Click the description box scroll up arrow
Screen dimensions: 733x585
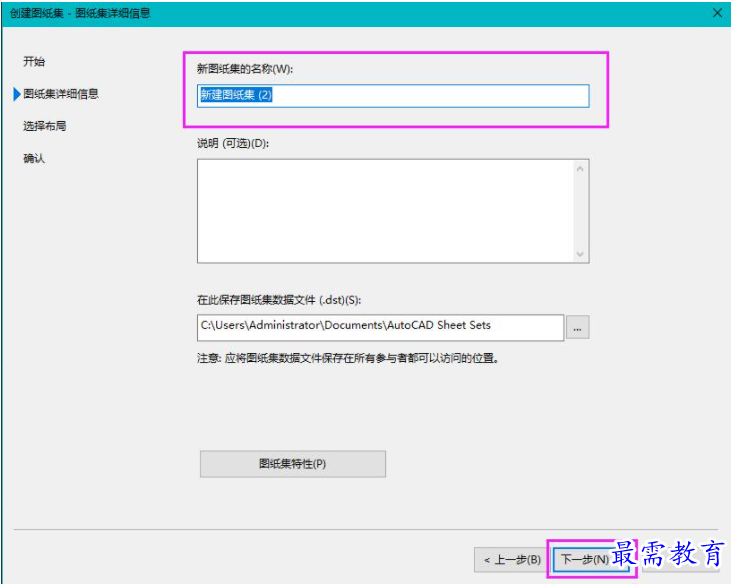coord(580,168)
